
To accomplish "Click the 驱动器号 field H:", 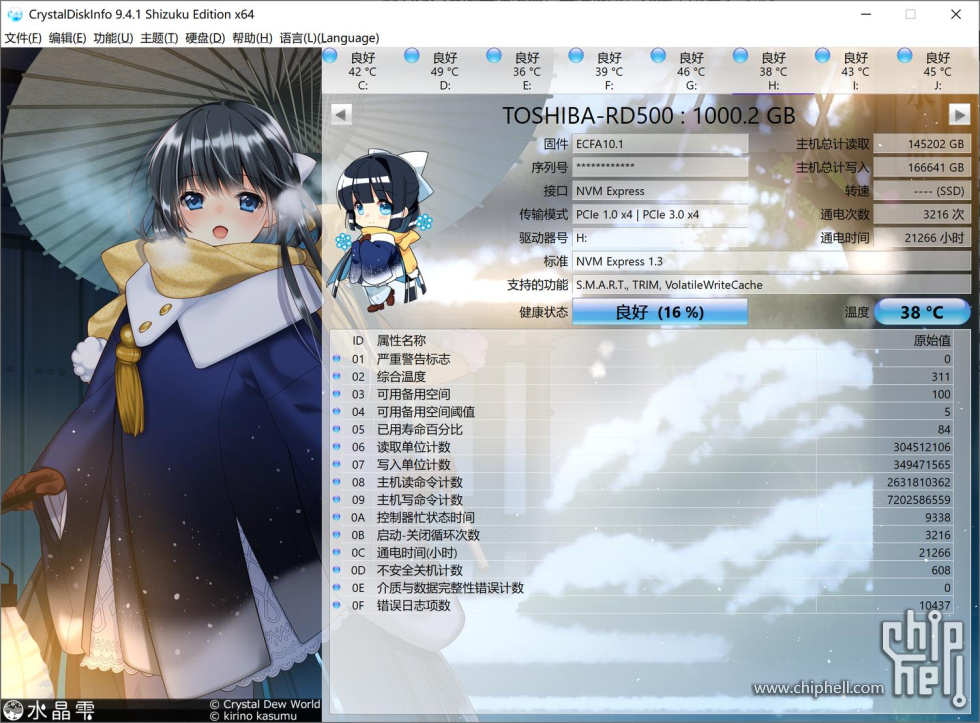I will [660, 237].
